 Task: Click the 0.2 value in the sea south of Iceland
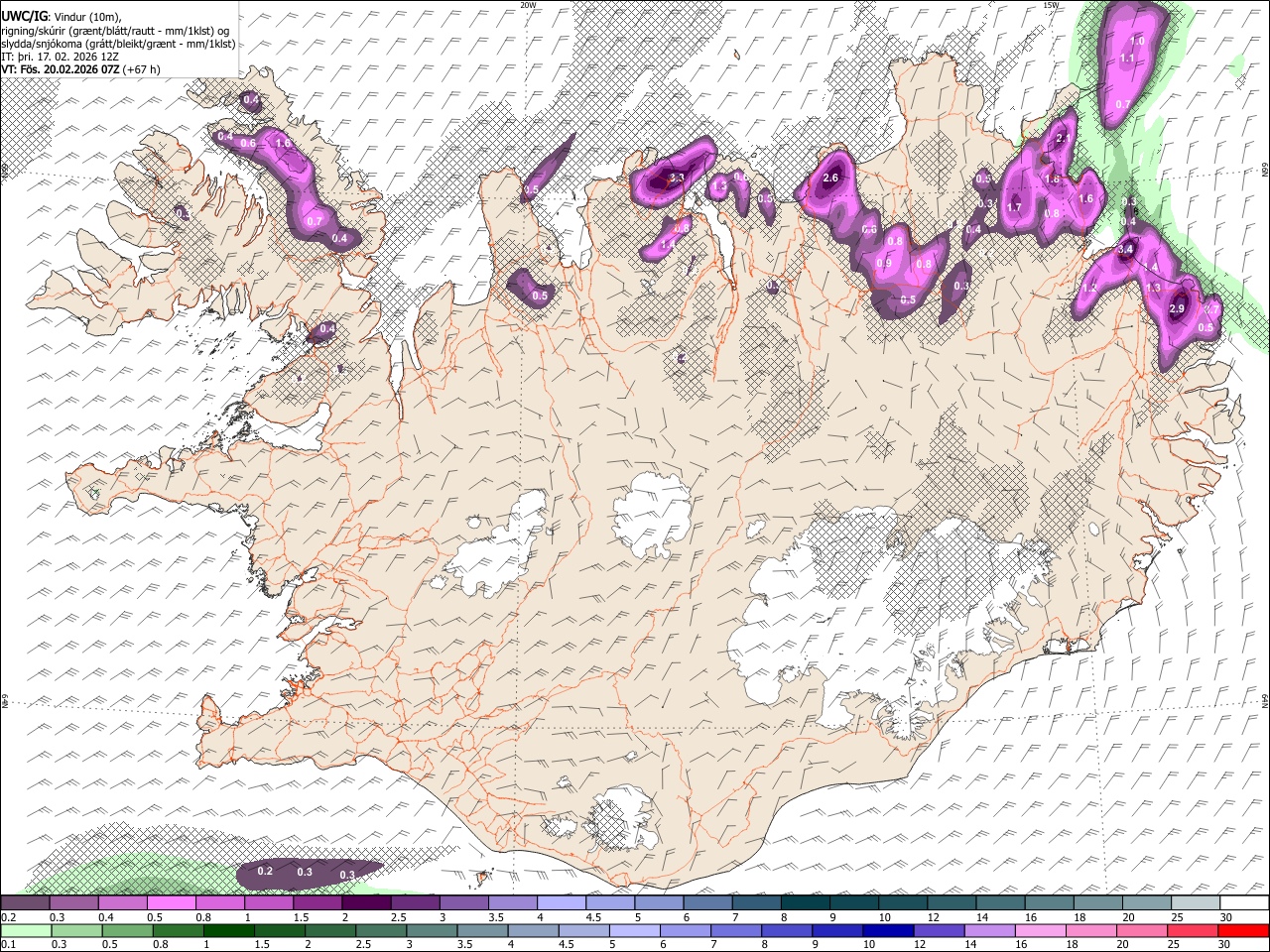265,871
